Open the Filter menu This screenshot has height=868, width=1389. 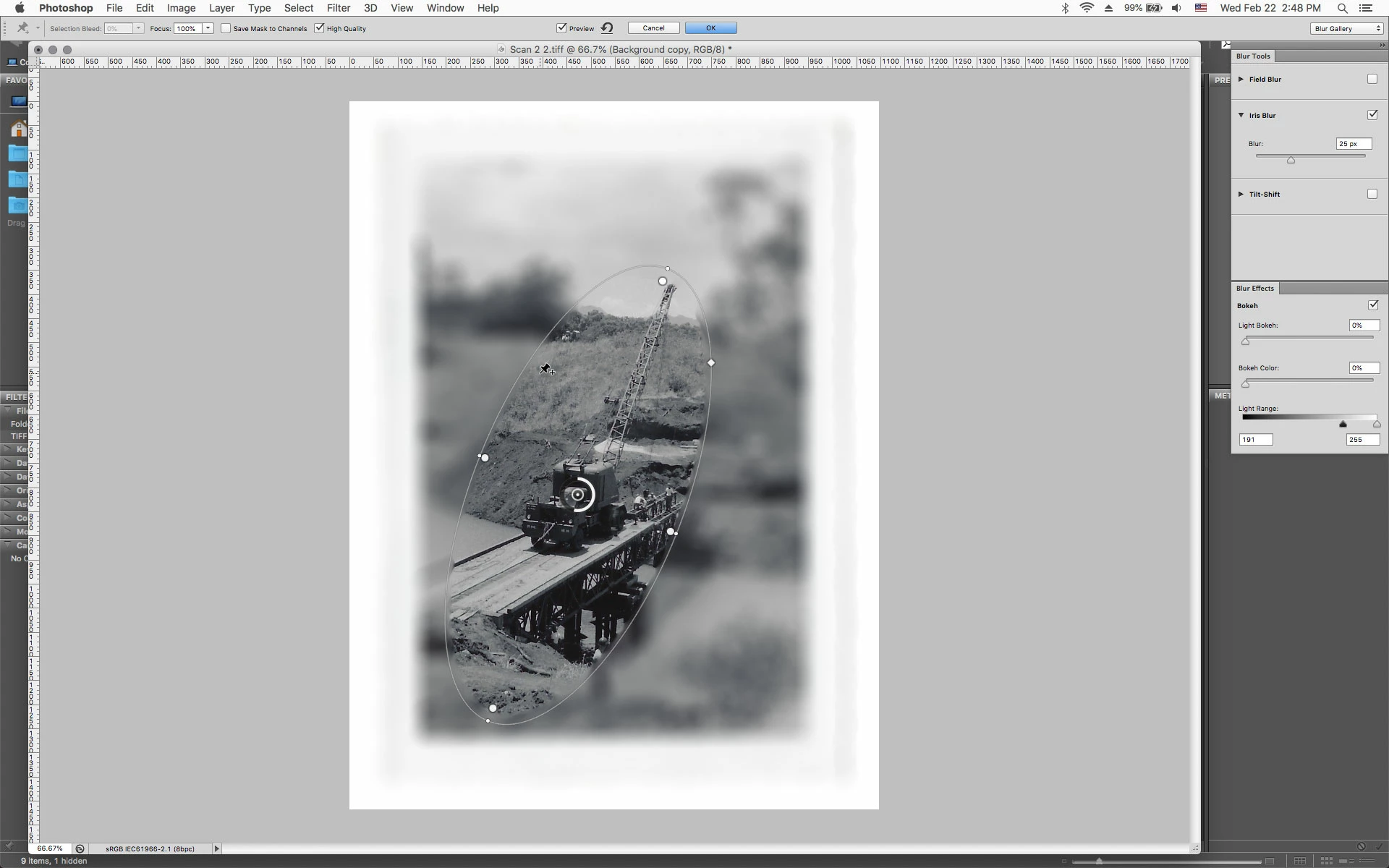click(x=338, y=8)
